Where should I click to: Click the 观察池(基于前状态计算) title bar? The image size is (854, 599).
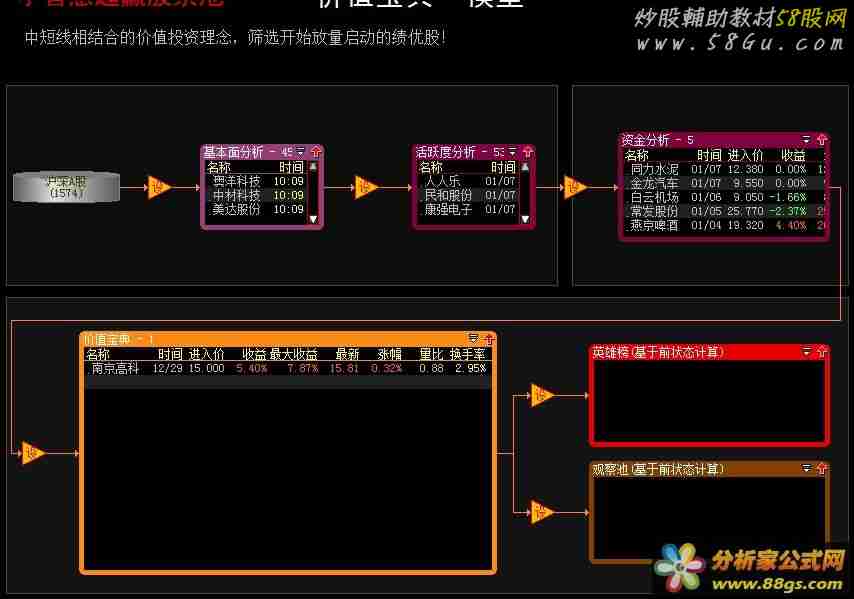point(709,469)
